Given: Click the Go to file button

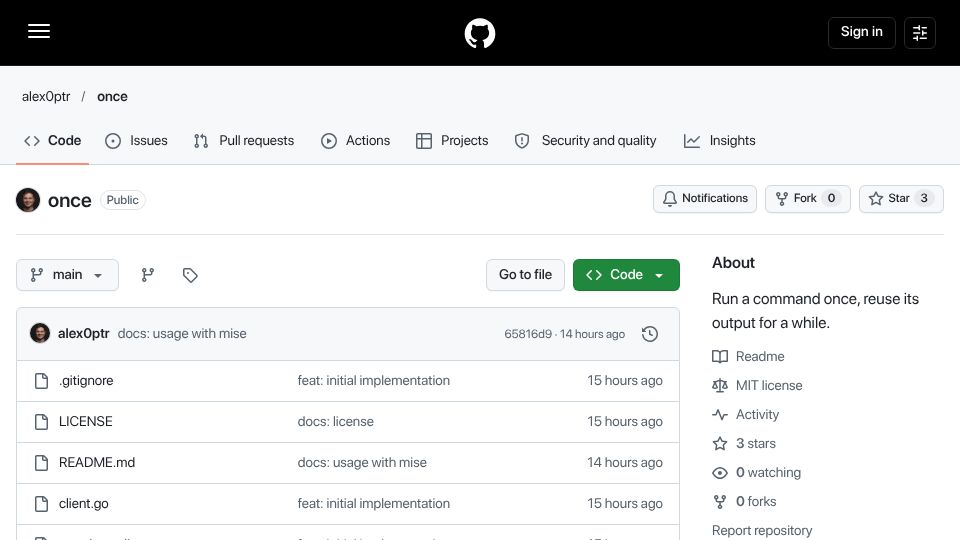Looking at the screenshot, I should (x=525, y=275).
